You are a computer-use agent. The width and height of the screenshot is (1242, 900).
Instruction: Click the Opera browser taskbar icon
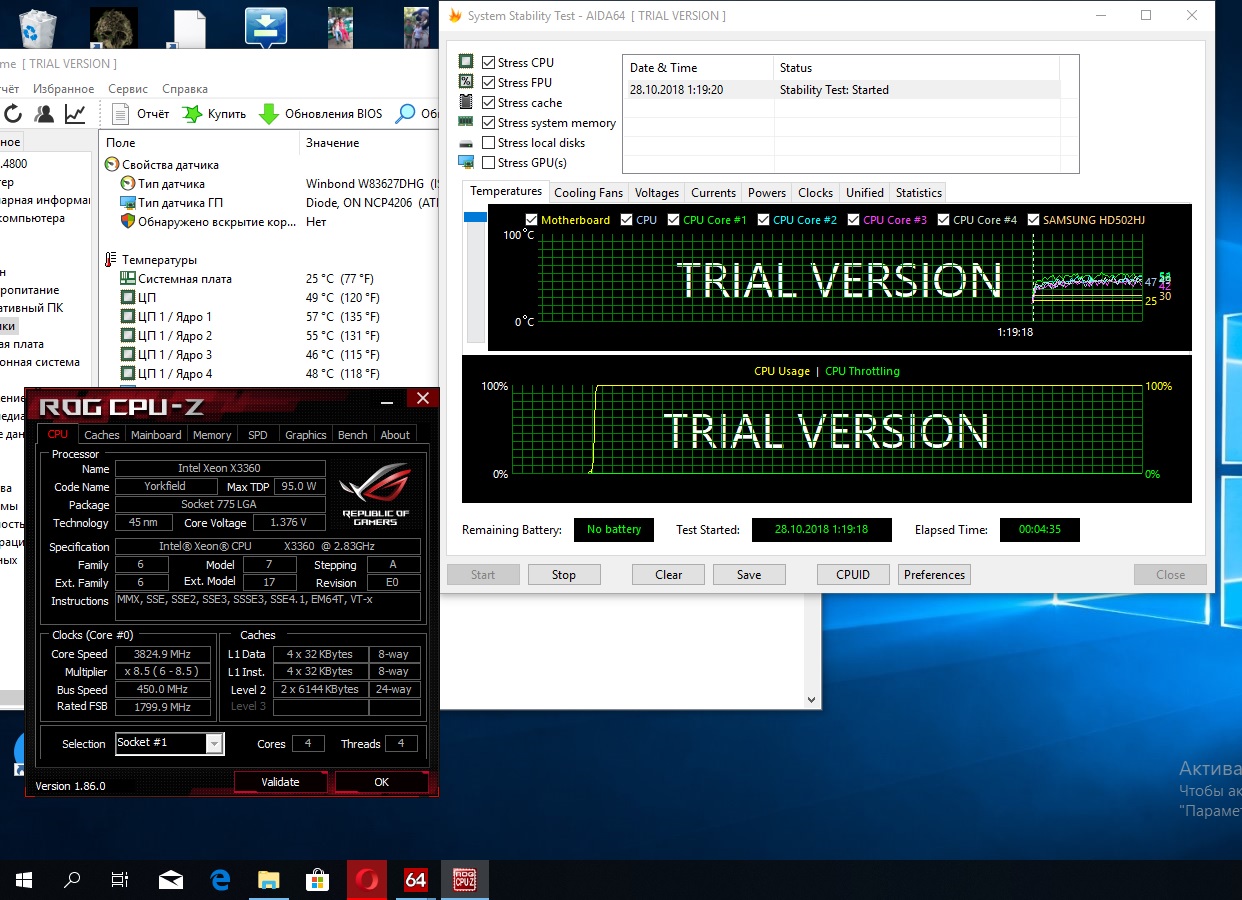coord(367,880)
